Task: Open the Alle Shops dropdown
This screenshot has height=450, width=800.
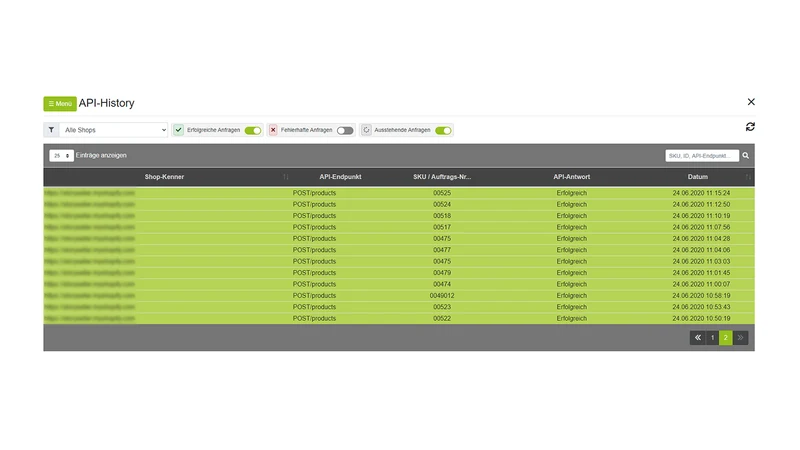Action: [x=114, y=130]
